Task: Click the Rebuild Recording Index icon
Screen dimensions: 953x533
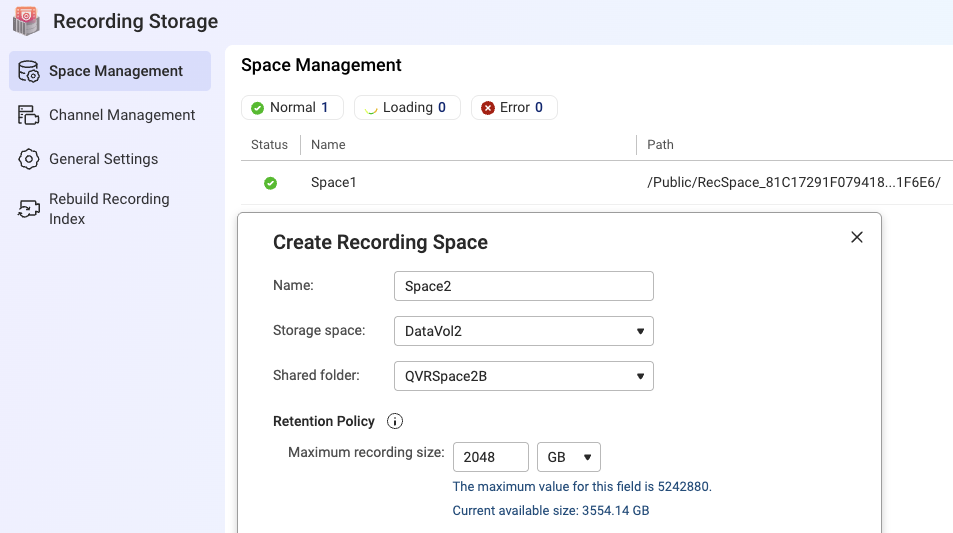Action: point(29,209)
